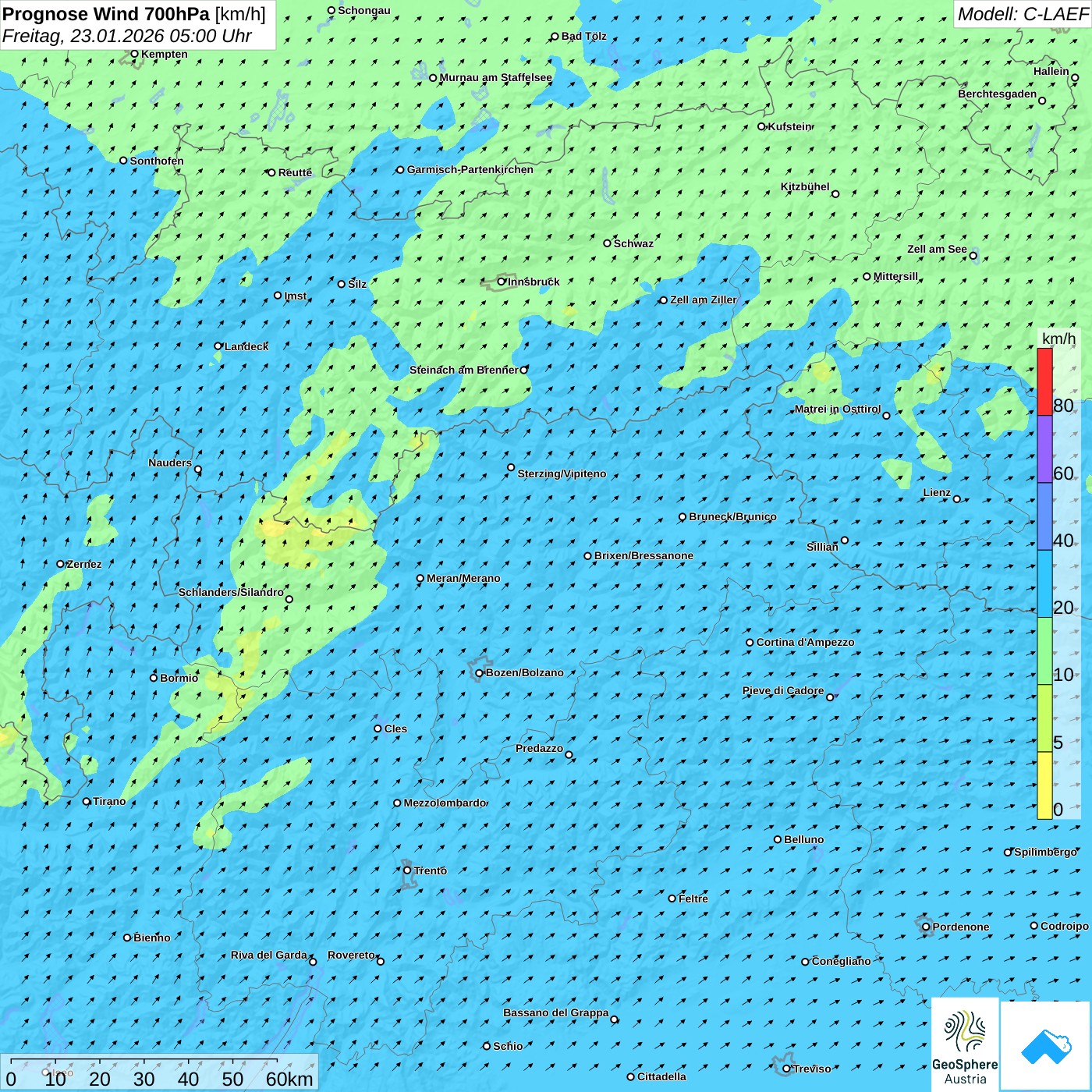Click the Spilimbergo city marker

(1007, 853)
